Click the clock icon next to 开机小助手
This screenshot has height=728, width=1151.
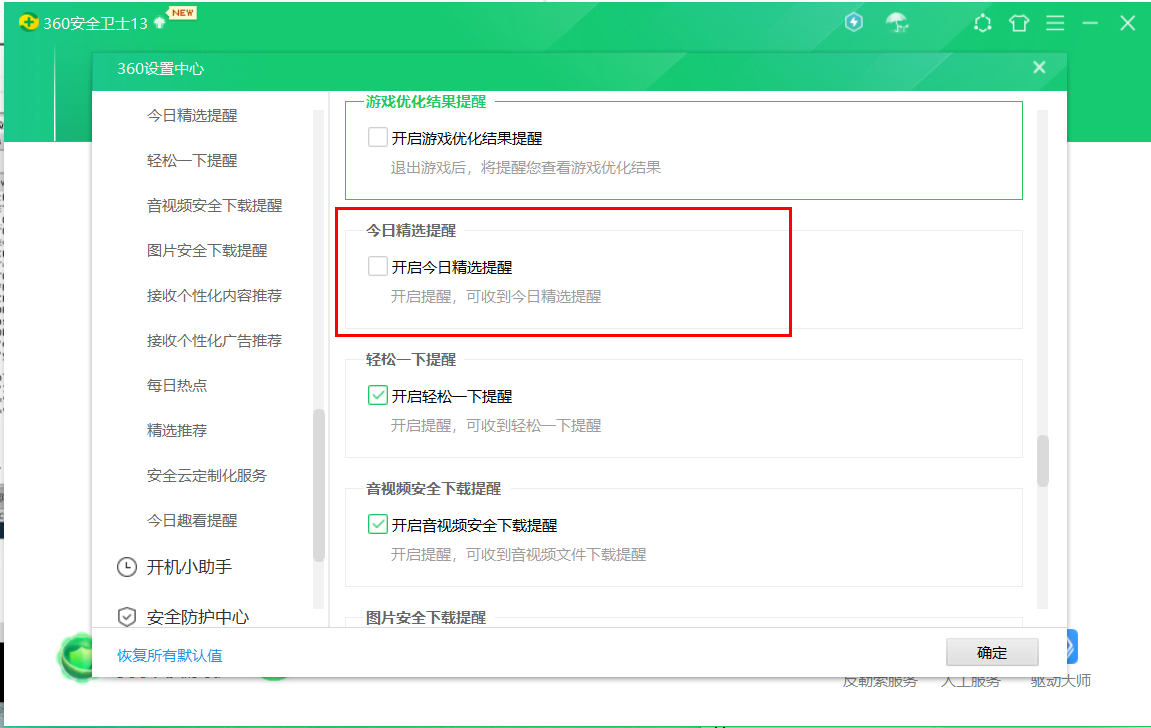(126, 567)
